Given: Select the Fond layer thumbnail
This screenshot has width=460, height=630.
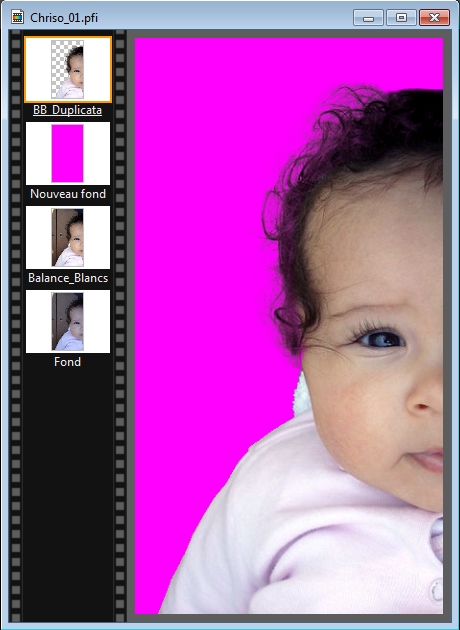Looking at the screenshot, I should coord(68,321).
